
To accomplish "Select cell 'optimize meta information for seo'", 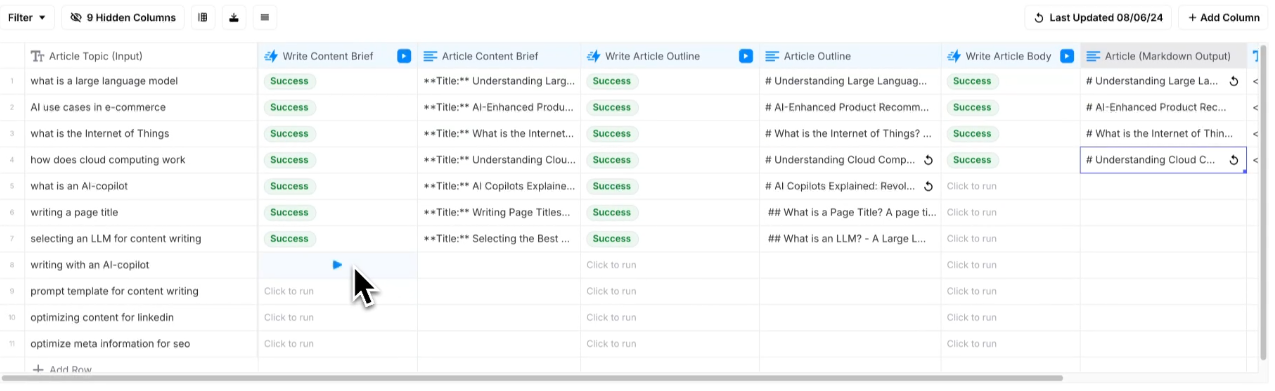I will click(141, 343).
